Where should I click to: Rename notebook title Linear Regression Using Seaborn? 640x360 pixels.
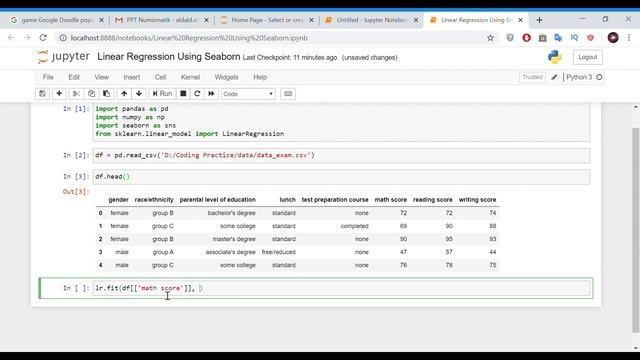click(169, 57)
